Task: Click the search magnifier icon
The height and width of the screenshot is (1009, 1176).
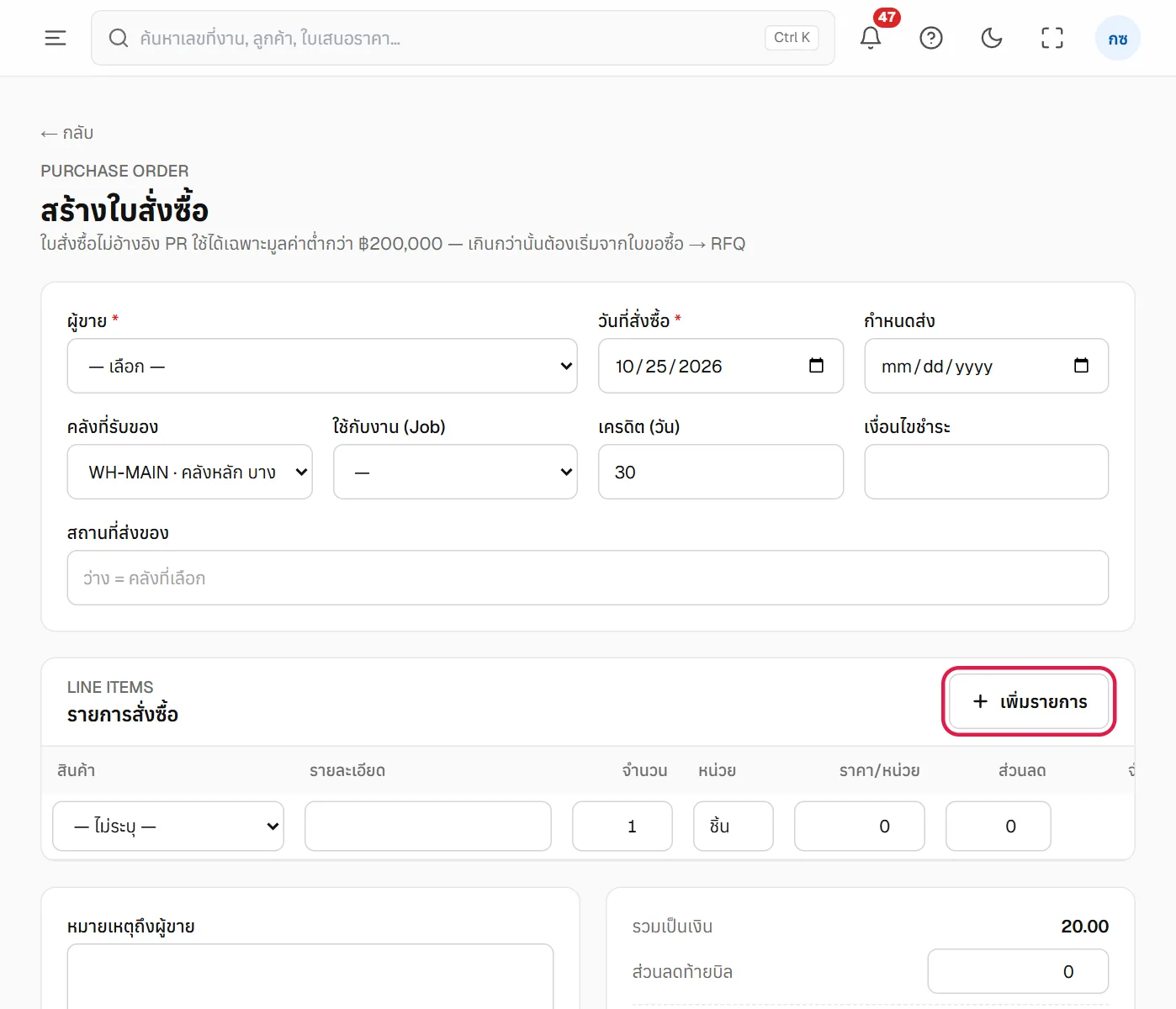Action: pos(119,38)
